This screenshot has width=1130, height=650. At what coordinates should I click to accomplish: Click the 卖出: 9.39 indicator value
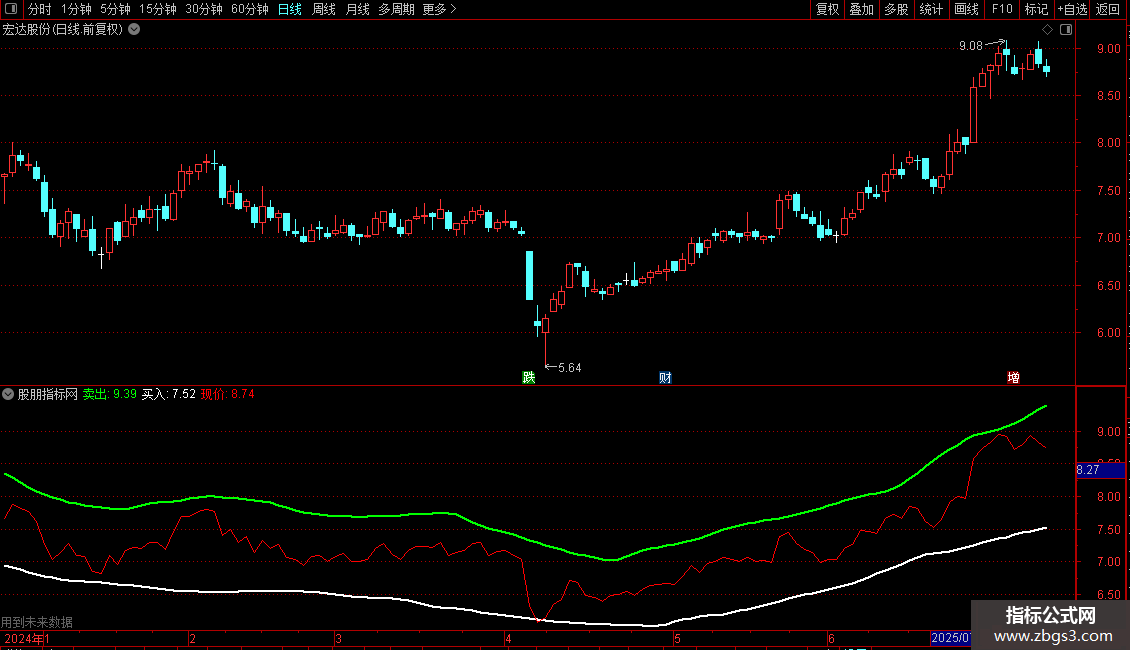click(110, 394)
